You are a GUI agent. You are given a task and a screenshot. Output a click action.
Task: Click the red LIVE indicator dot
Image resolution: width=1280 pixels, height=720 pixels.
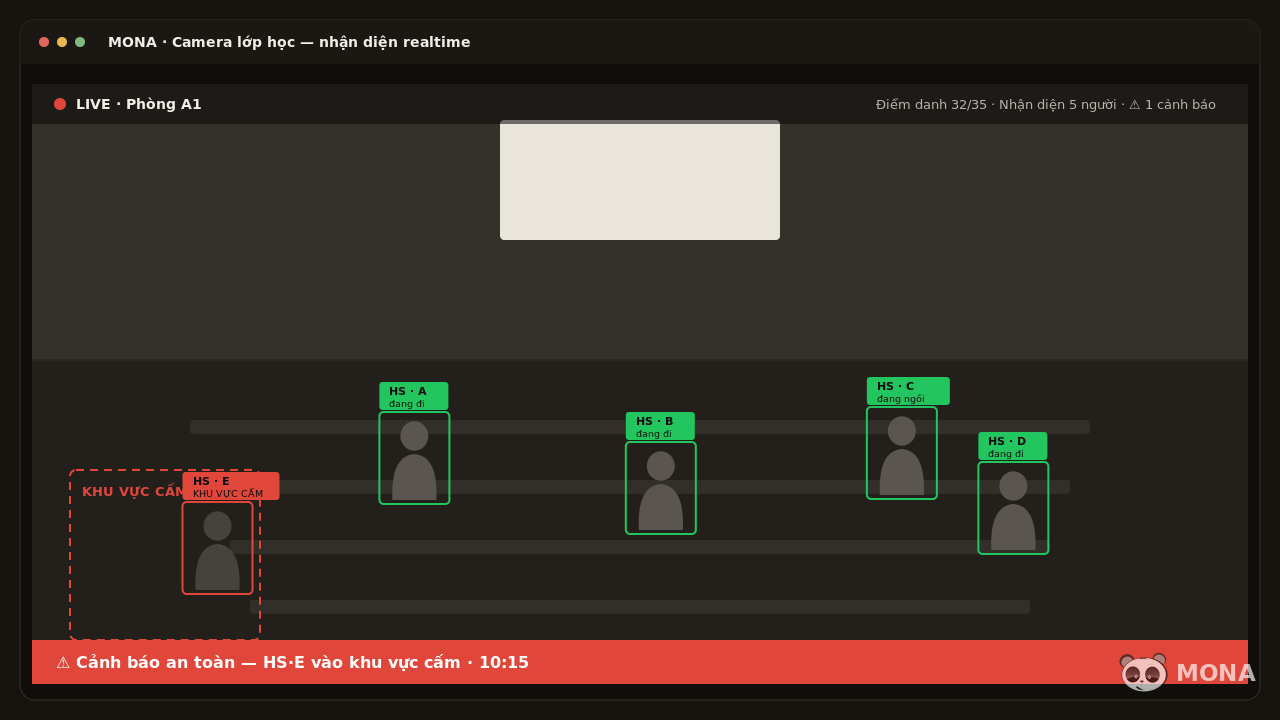[x=60, y=104]
